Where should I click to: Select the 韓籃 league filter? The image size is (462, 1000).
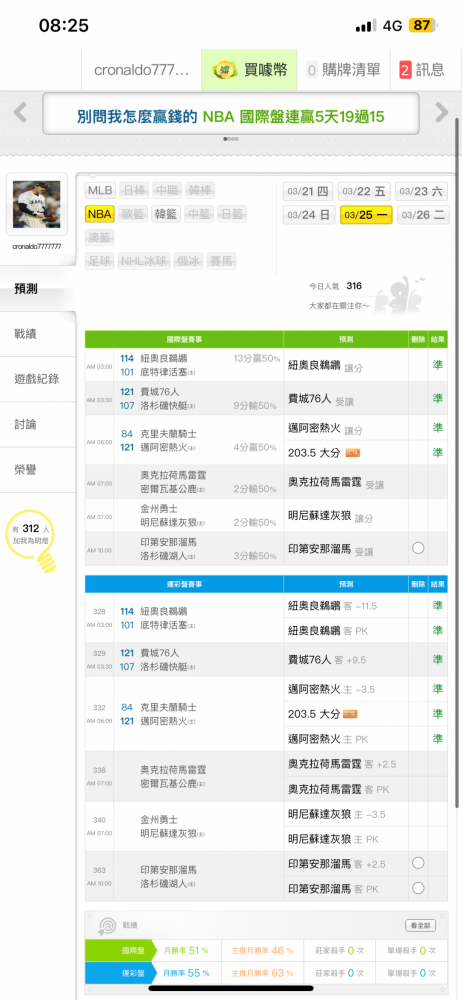165,214
